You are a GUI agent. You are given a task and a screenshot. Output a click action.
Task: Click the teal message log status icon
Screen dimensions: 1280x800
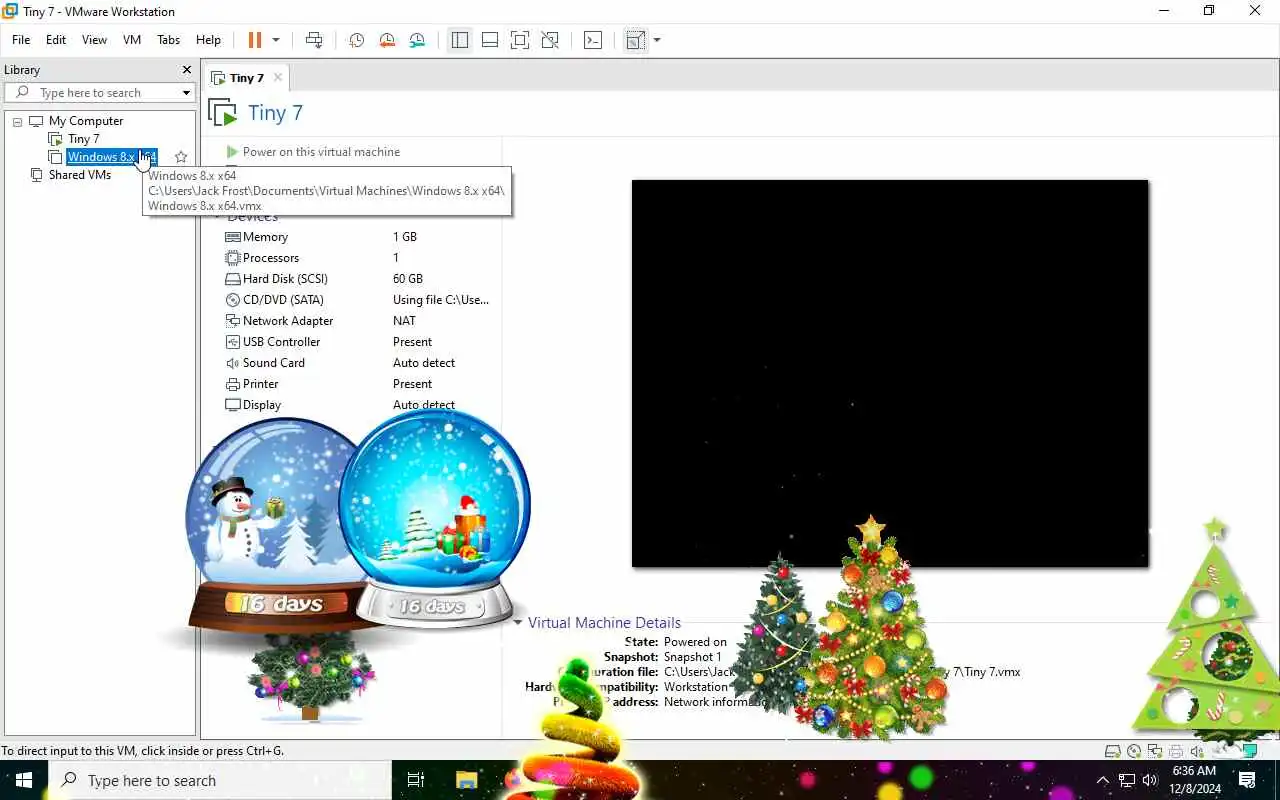coord(1250,750)
